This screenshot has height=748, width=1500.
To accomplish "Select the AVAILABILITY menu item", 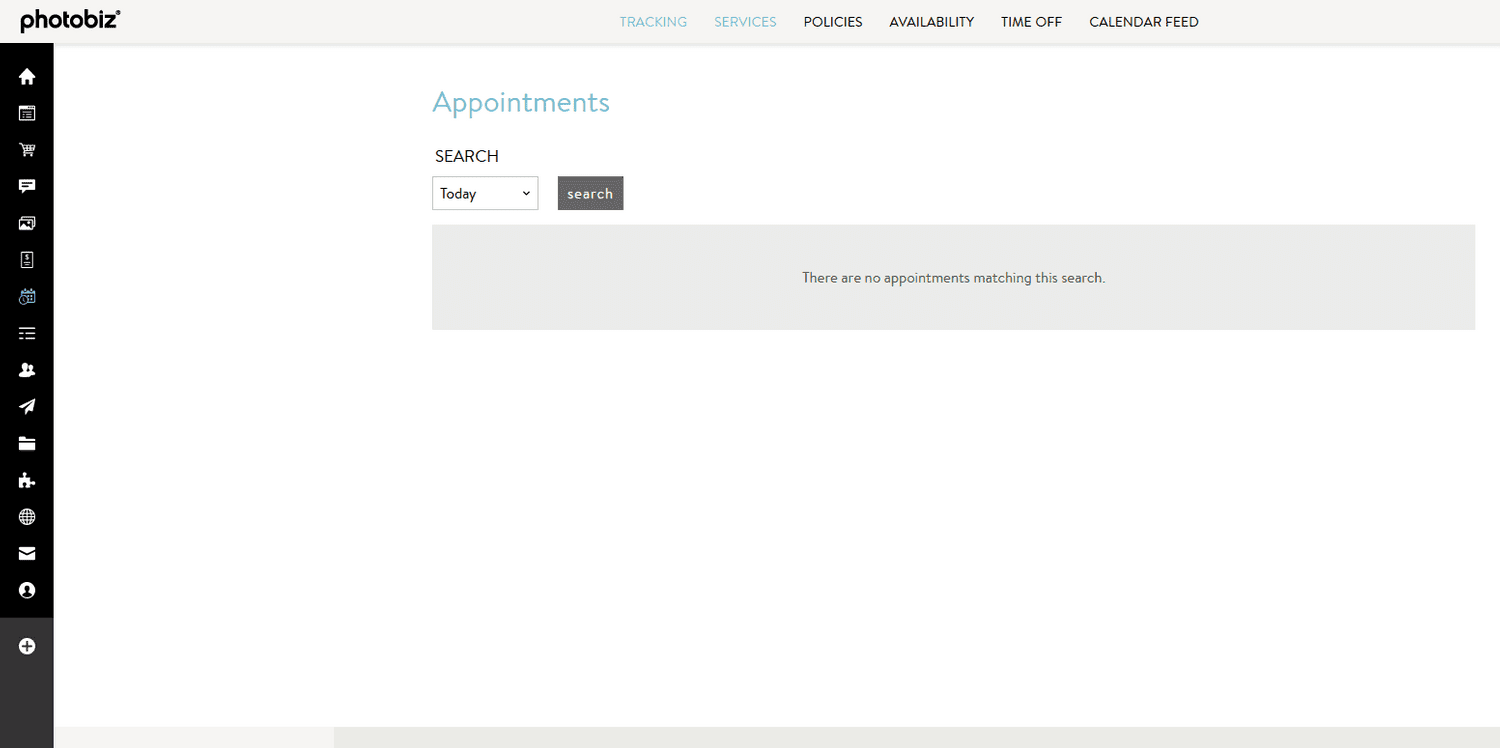I will (931, 21).
